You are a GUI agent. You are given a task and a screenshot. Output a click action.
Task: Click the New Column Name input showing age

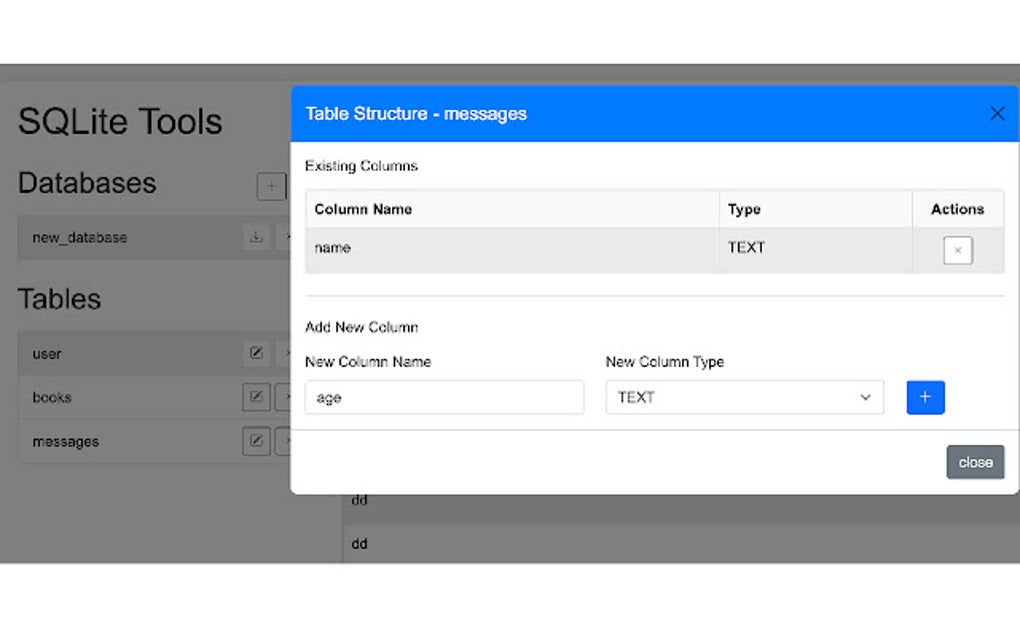tap(444, 397)
